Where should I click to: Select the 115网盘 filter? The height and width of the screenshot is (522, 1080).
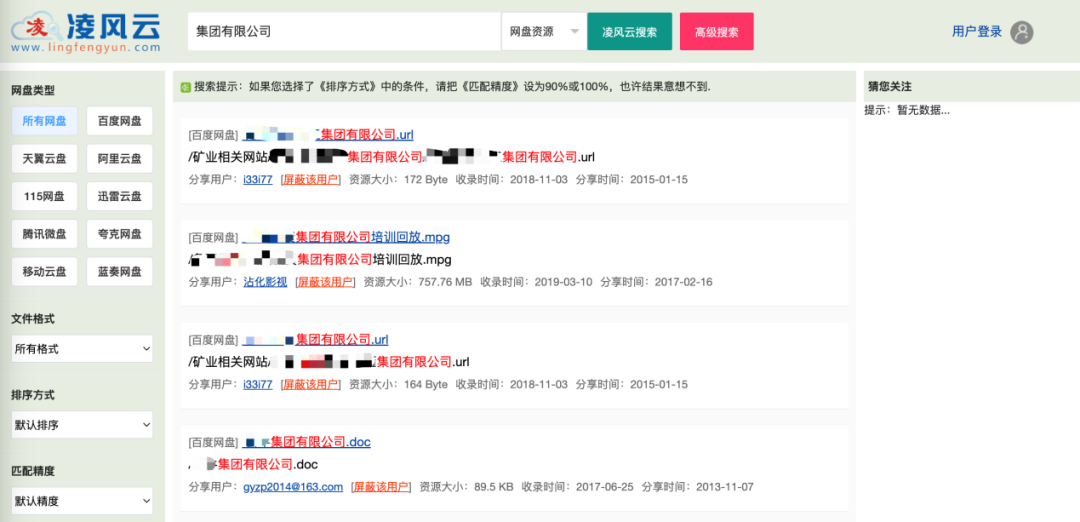coord(45,196)
